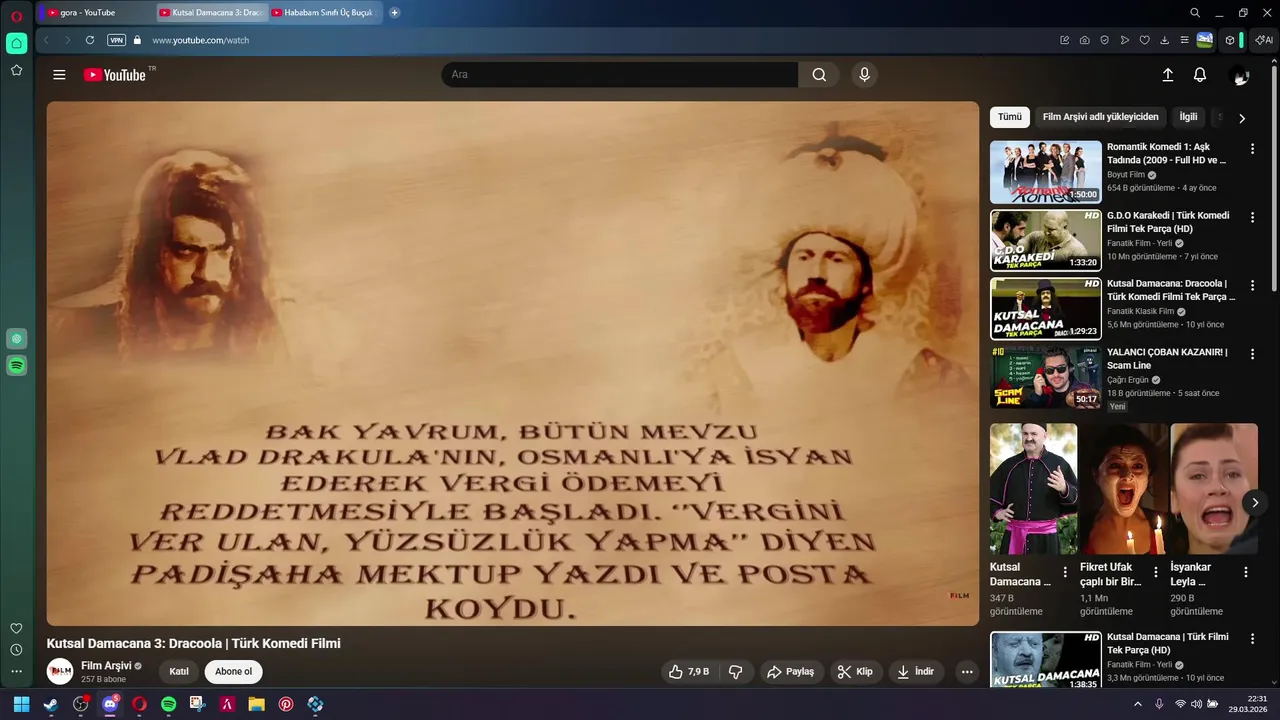Image resolution: width=1280 pixels, height=720 pixels.
Task: Subscribe with the Abone ol button
Action: pos(234,672)
